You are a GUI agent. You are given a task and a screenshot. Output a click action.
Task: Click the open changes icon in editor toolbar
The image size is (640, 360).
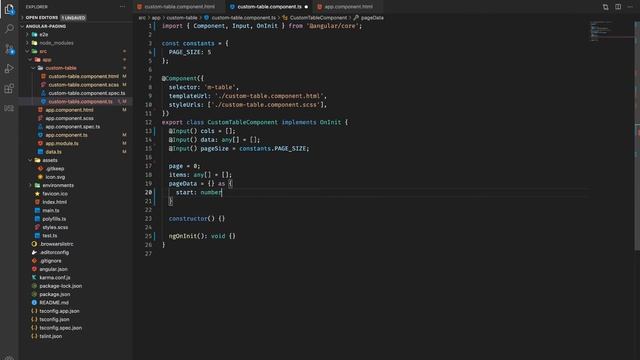[x=605, y=7]
